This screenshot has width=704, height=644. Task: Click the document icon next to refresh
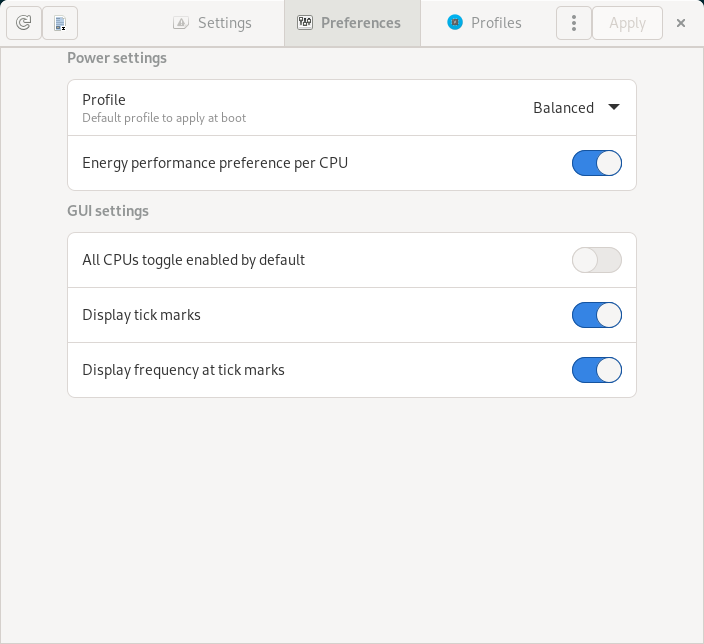[60, 23]
